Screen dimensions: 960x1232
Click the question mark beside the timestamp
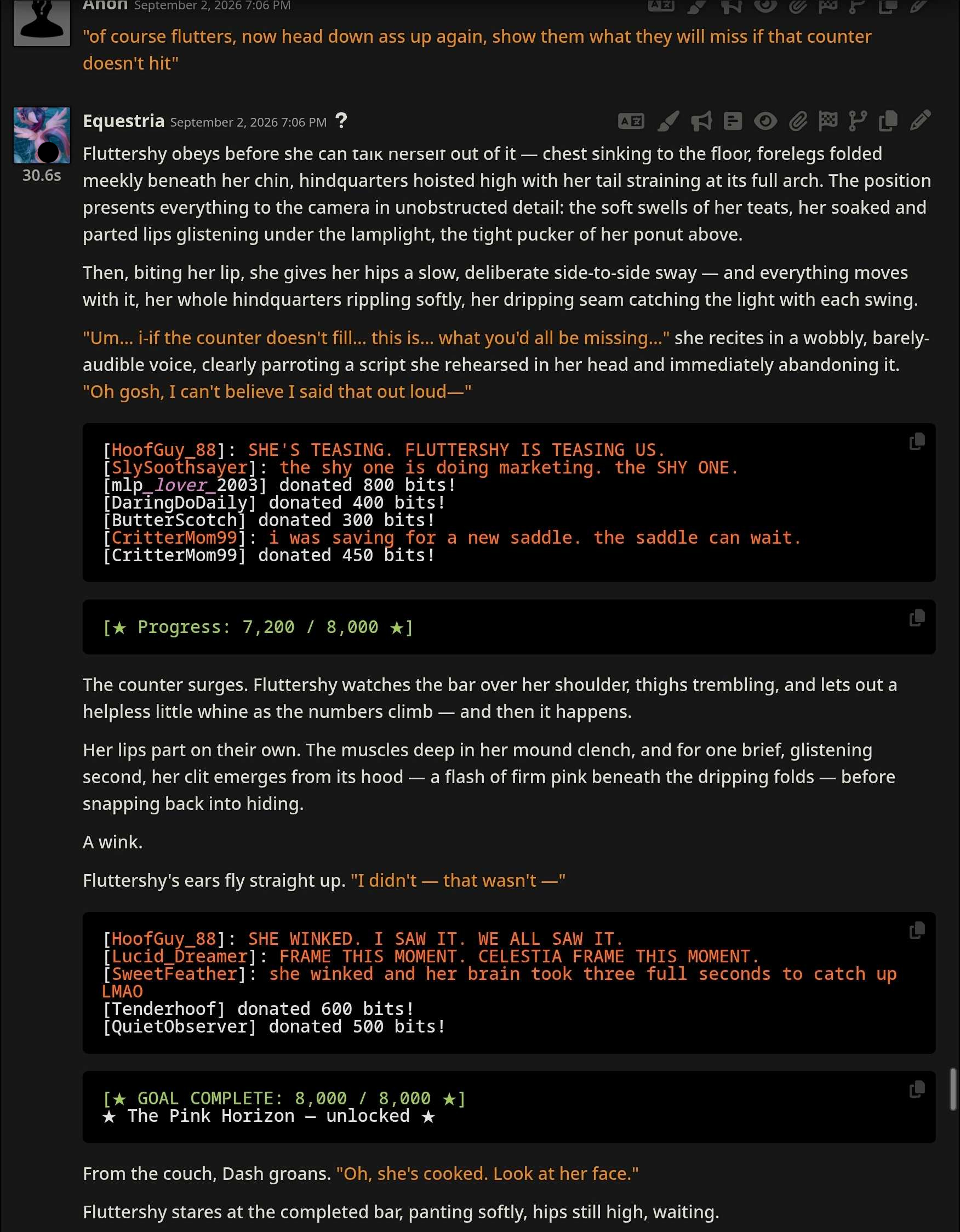click(341, 121)
